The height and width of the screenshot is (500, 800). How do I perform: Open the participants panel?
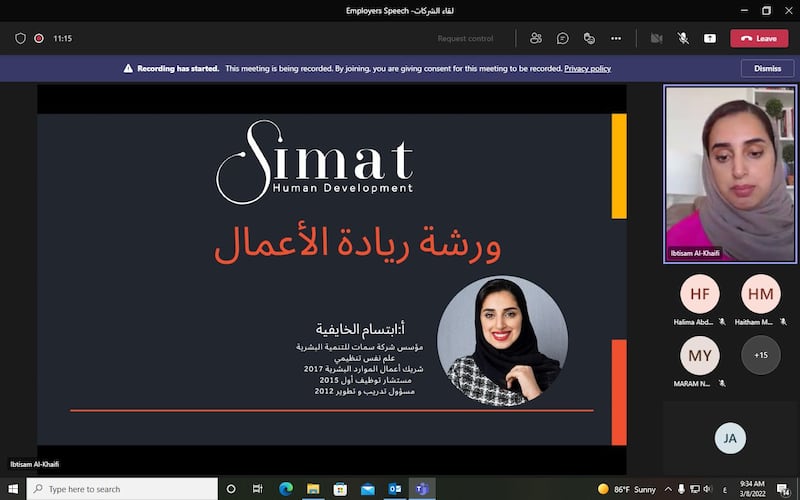coord(536,38)
